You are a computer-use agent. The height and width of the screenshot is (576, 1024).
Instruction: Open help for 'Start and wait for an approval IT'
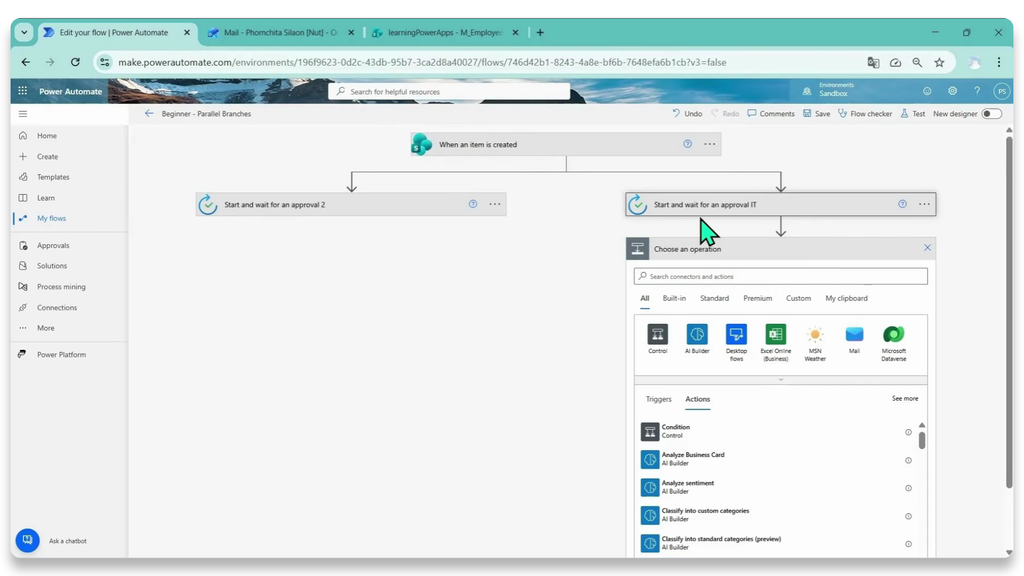[903, 204]
